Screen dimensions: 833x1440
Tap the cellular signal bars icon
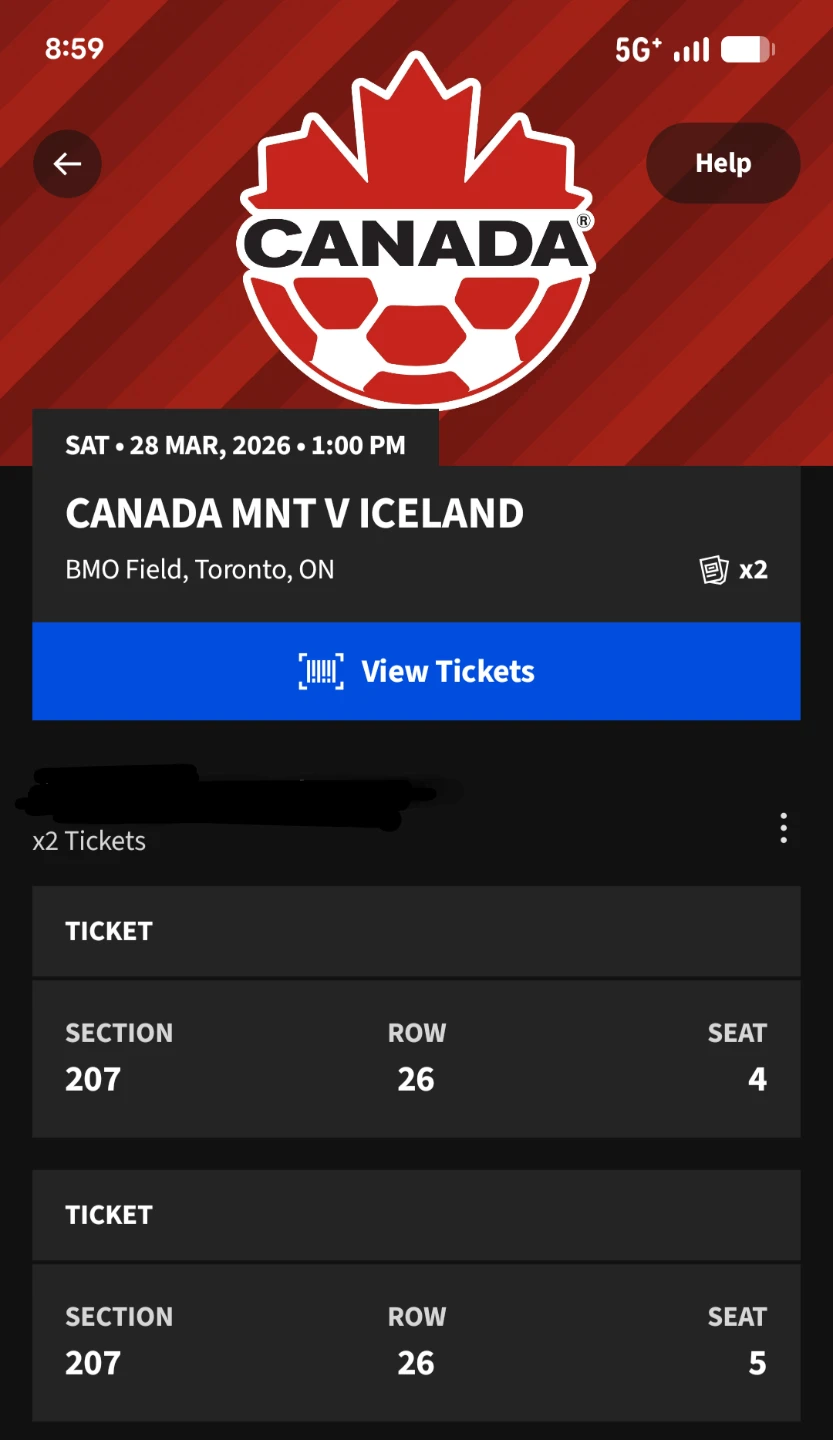click(x=691, y=49)
